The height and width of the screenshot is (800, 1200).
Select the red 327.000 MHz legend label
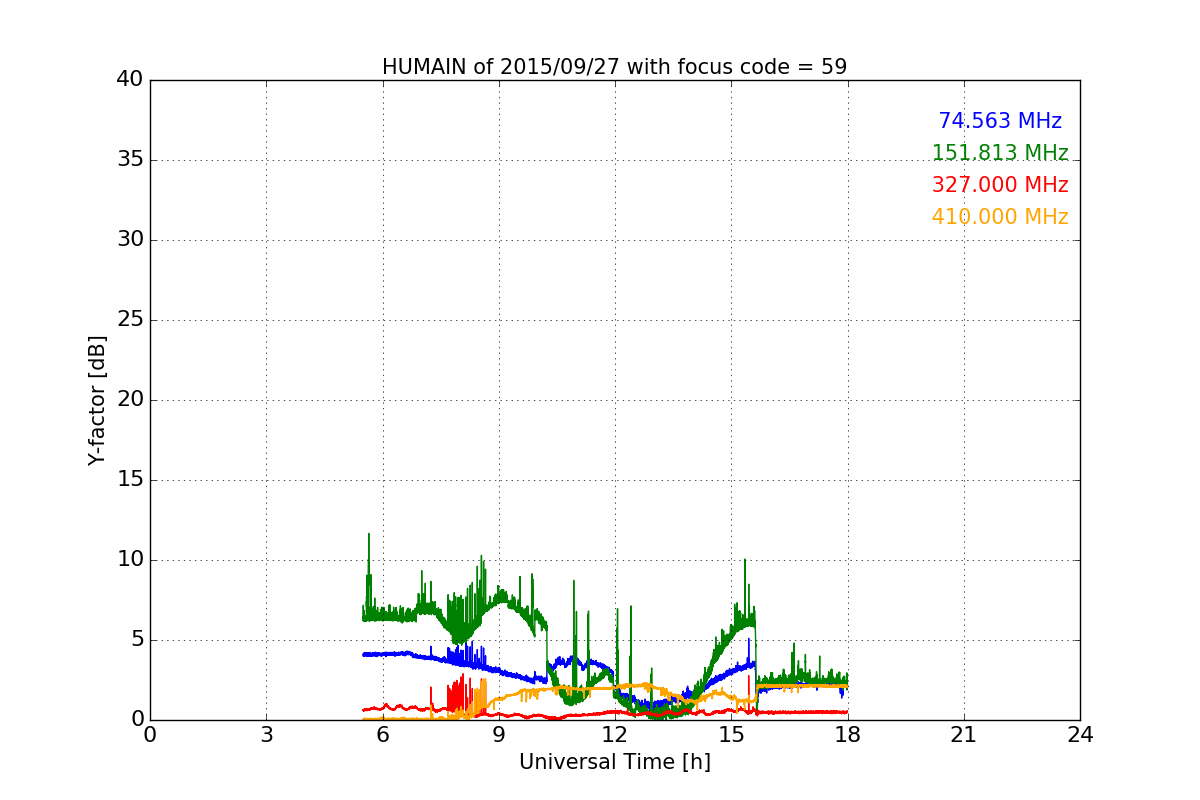tap(1000, 185)
